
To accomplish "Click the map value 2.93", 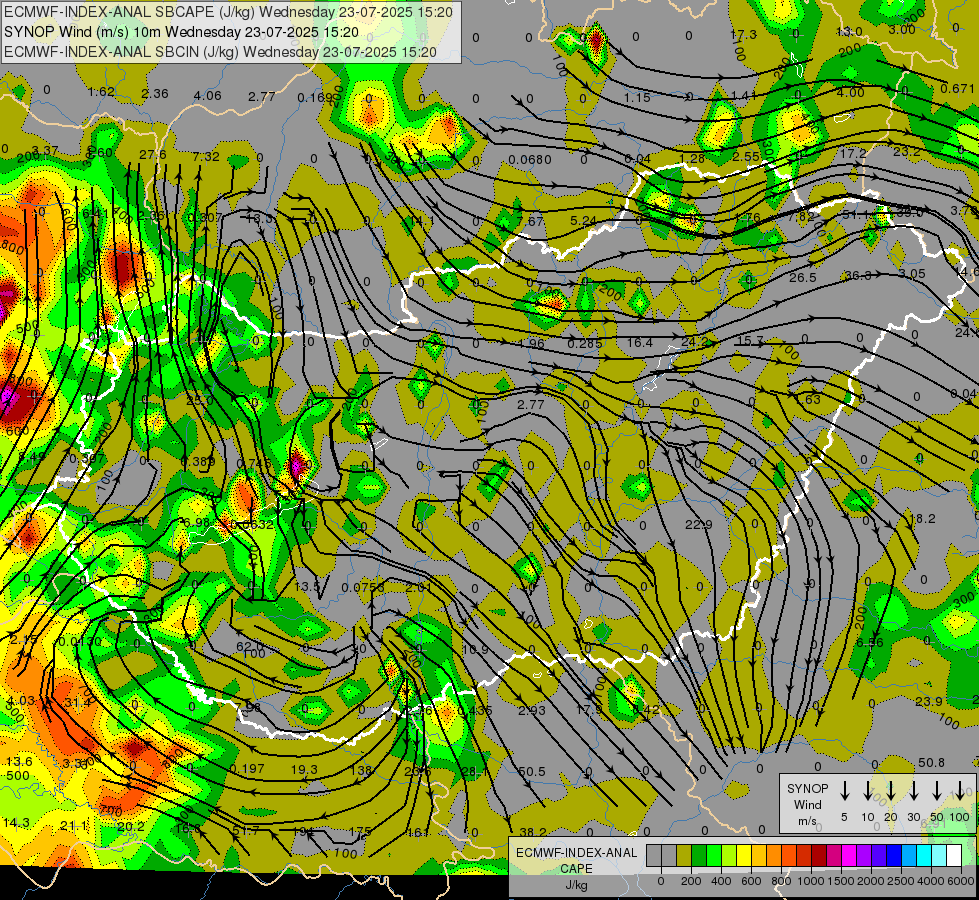I will 532,710.
